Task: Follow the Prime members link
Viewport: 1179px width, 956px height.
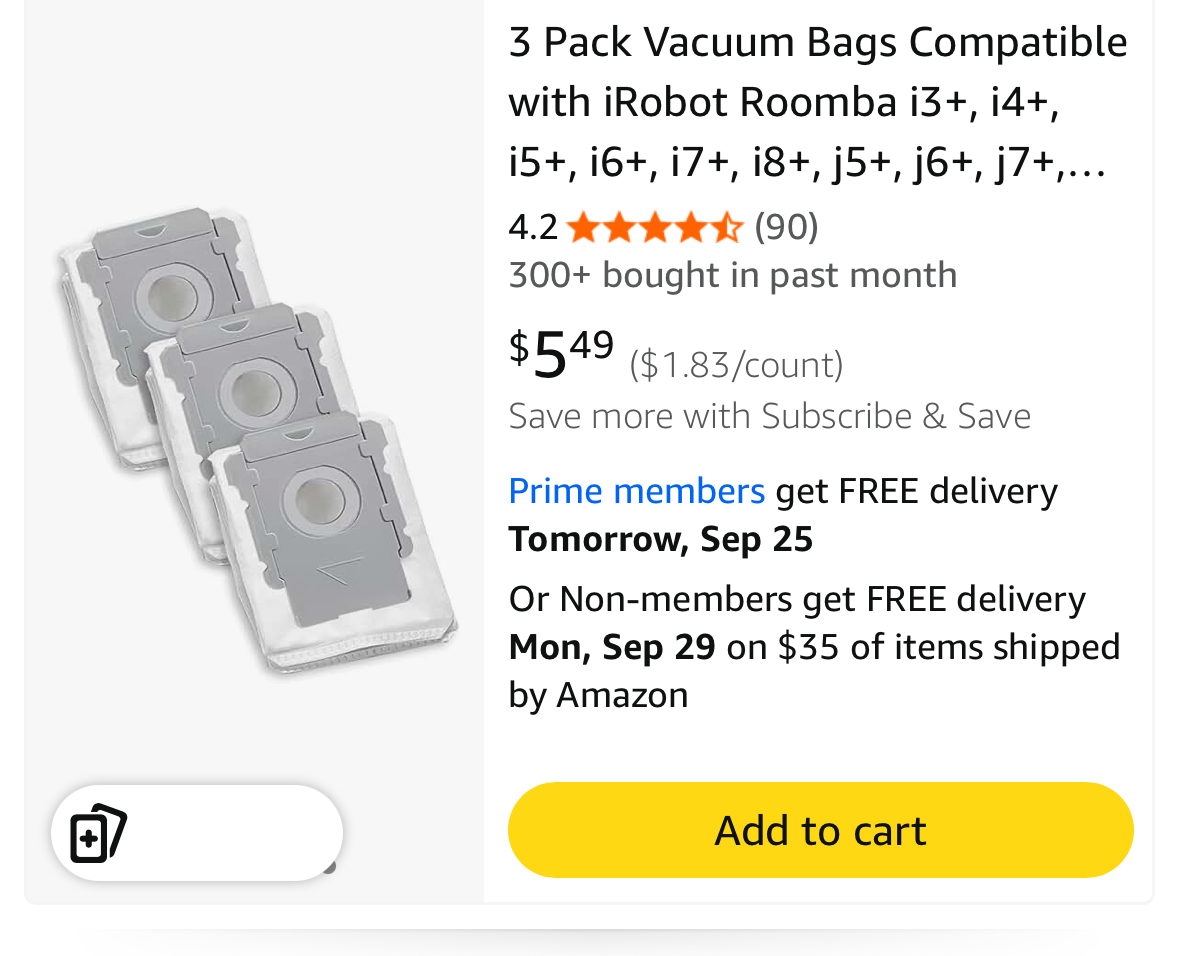Action: [x=636, y=491]
